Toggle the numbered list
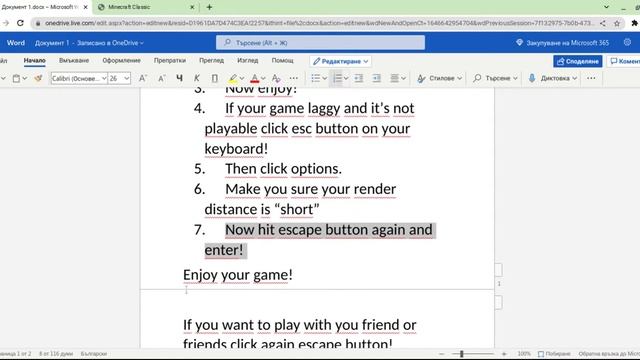Viewport: 640px width, 360px height. (x=337, y=78)
